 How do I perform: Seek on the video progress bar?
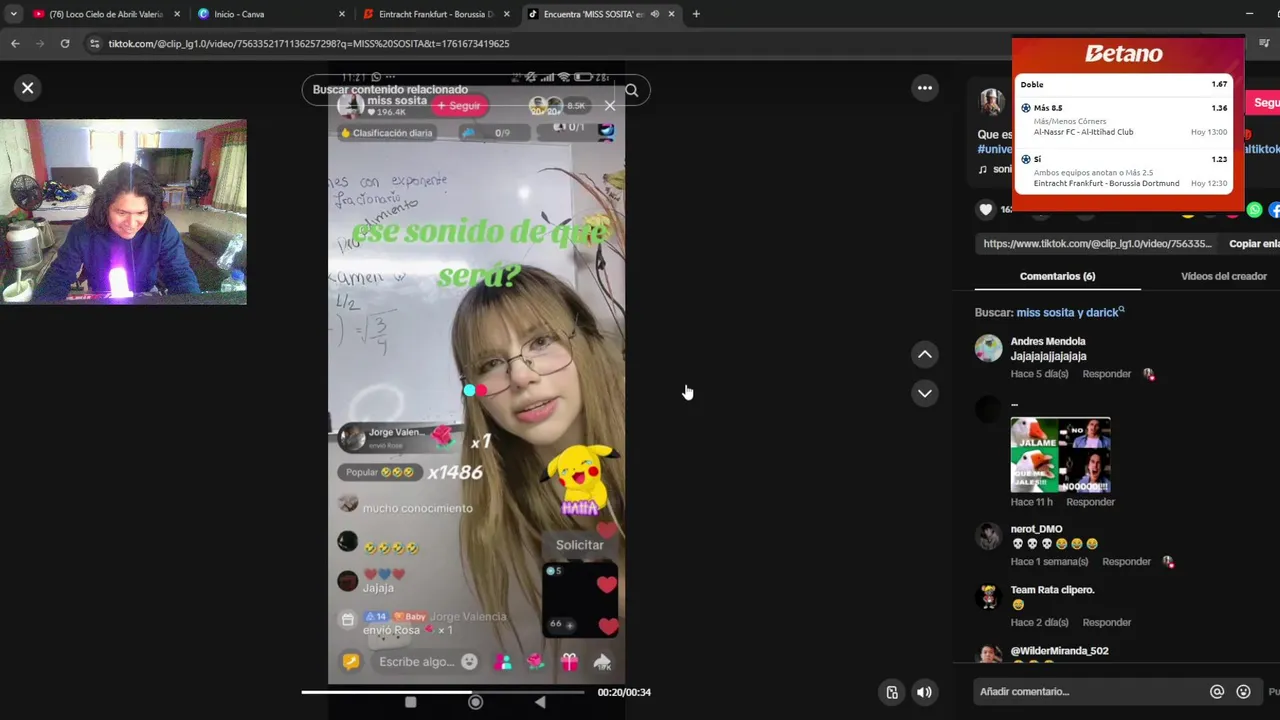[443, 692]
